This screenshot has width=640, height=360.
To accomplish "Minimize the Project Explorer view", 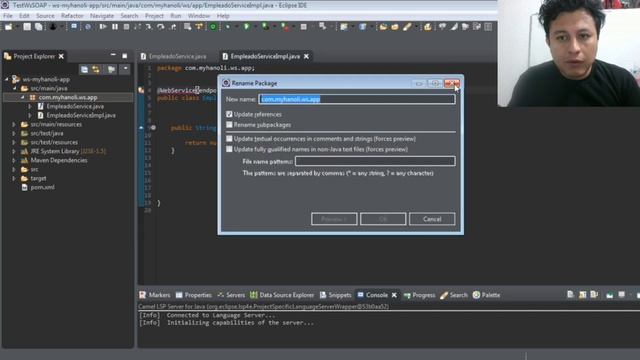I will pyautogui.click(x=113, y=56).
